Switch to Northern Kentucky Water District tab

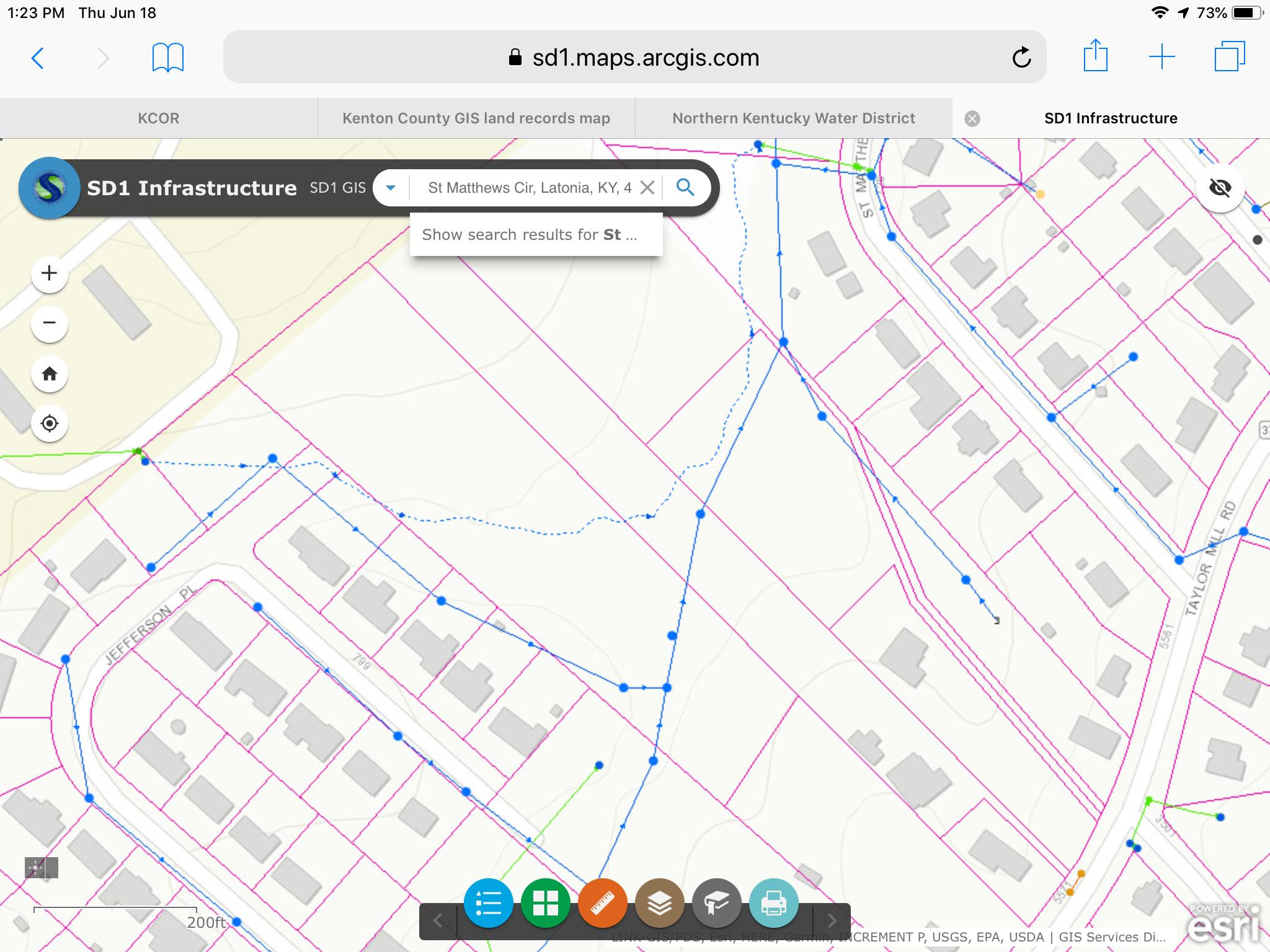click(794, 118)
